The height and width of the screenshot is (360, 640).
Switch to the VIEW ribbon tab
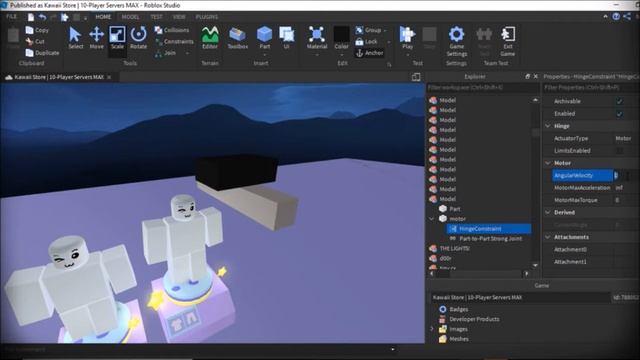click(x=179, y=17)
